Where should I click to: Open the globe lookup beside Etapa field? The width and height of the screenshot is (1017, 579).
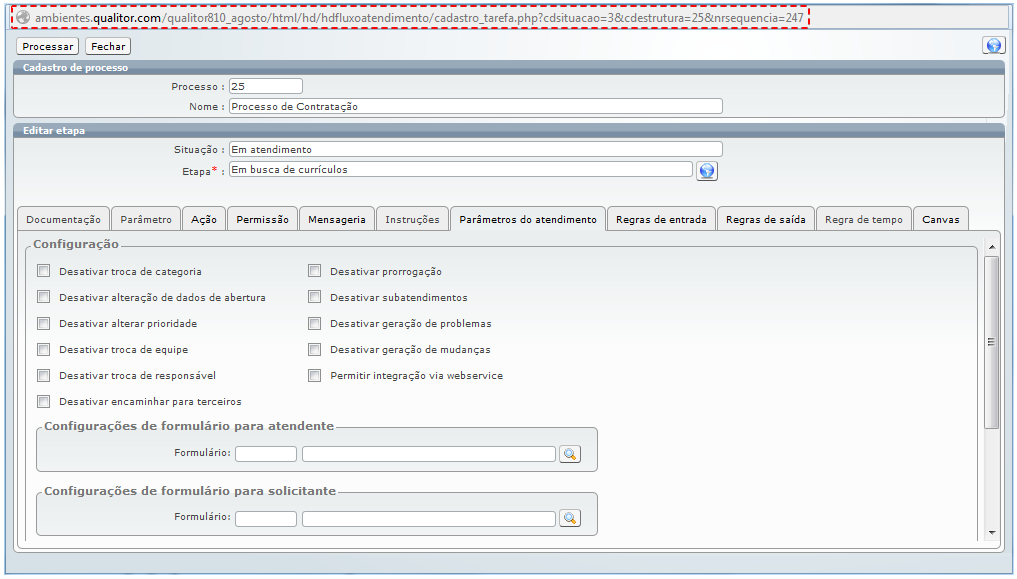[x=707, y=171]
